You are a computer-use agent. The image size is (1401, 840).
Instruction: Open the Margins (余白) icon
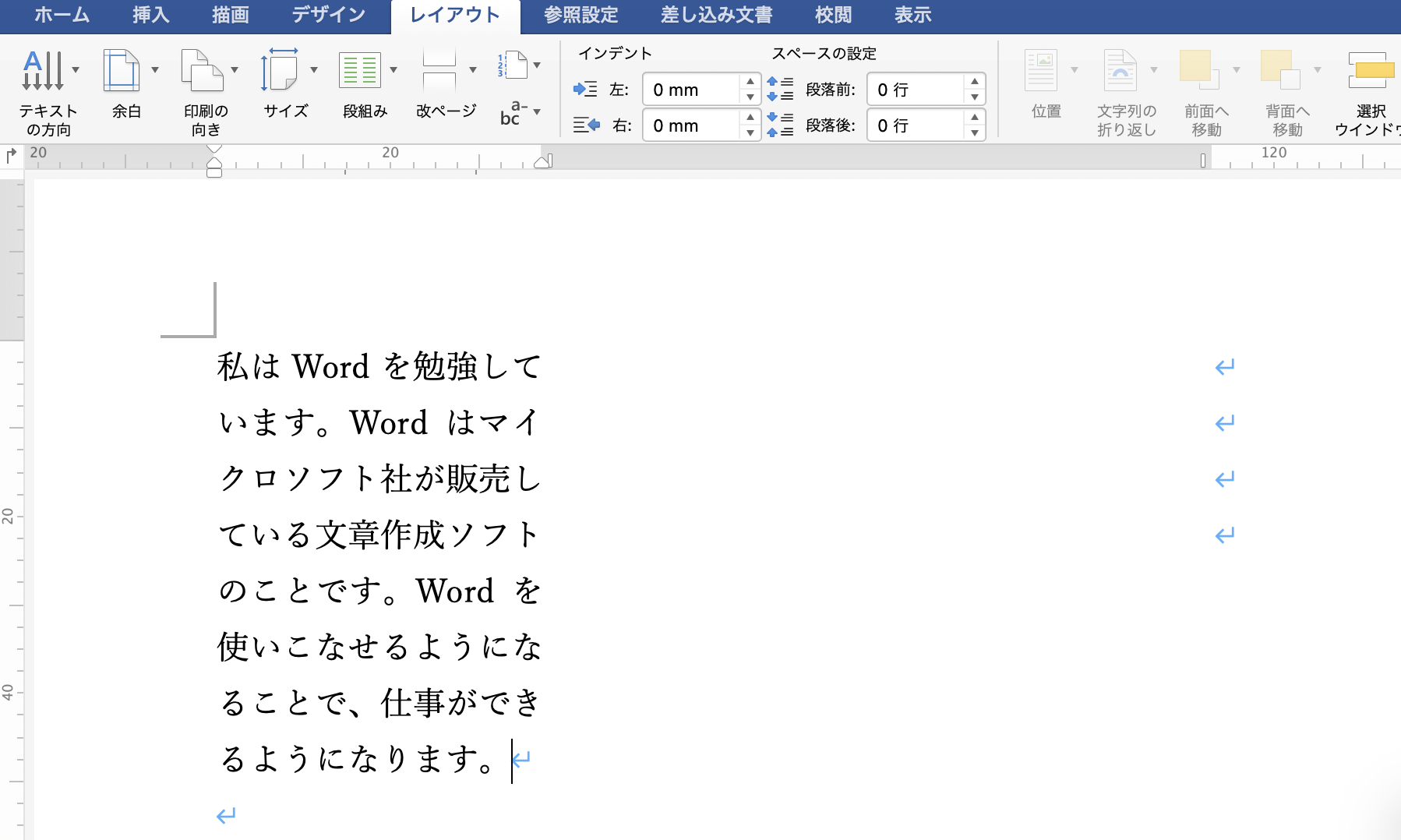pyautogui.click(x=122, y=70)
